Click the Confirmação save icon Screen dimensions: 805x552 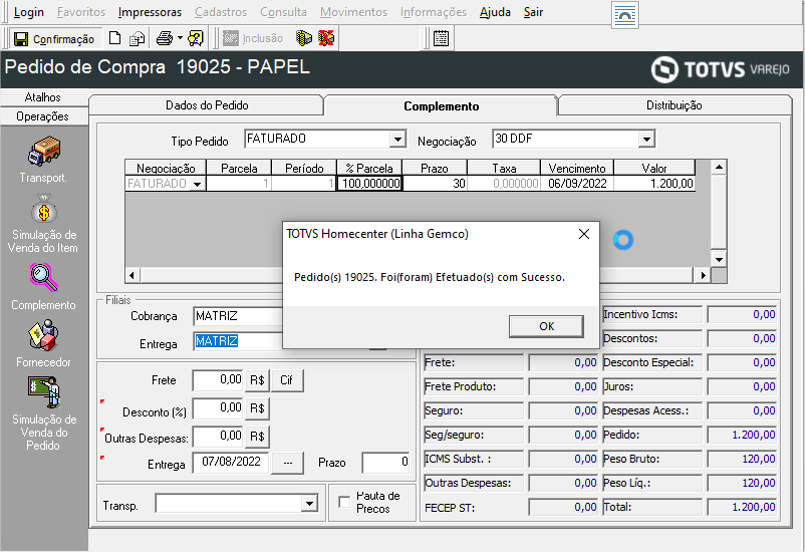[x=21, y=39]
